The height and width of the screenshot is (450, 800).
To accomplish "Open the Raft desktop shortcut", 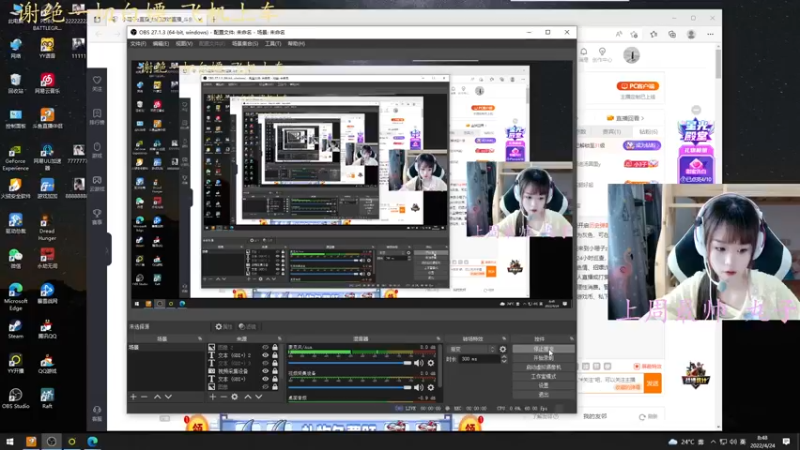I will pos(47,398).
